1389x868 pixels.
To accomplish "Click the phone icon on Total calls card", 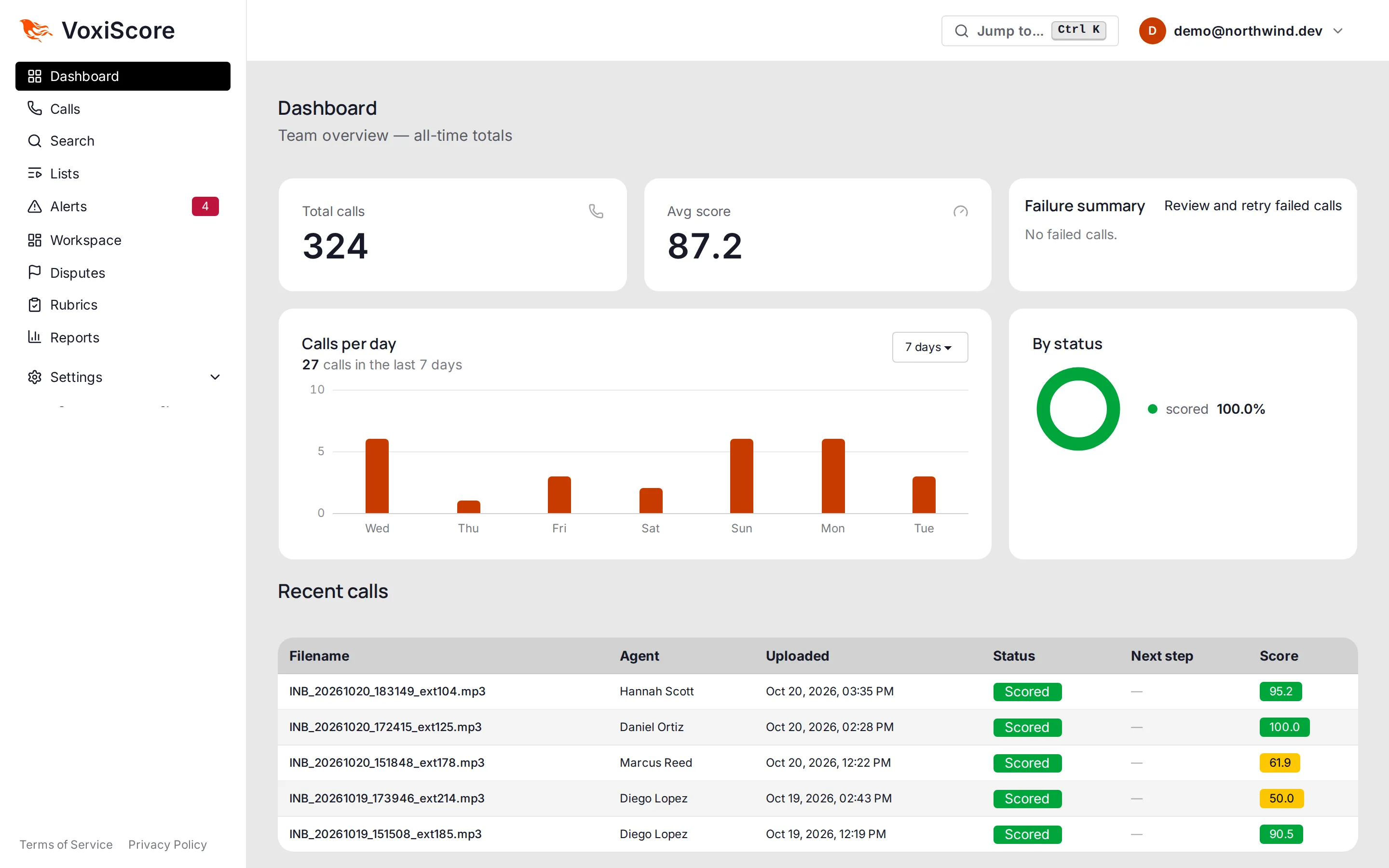I will pyautogui.click(x=596, y=211).
